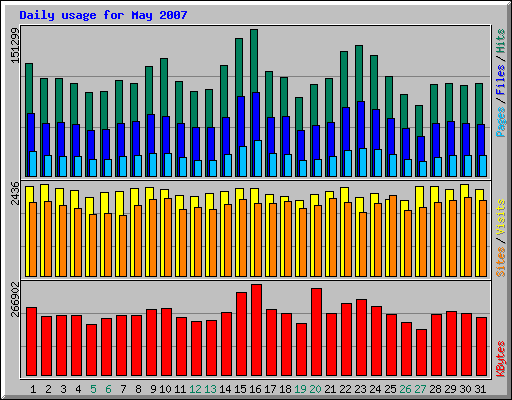Click the yellow visits bar for day 2

(43, 193)
